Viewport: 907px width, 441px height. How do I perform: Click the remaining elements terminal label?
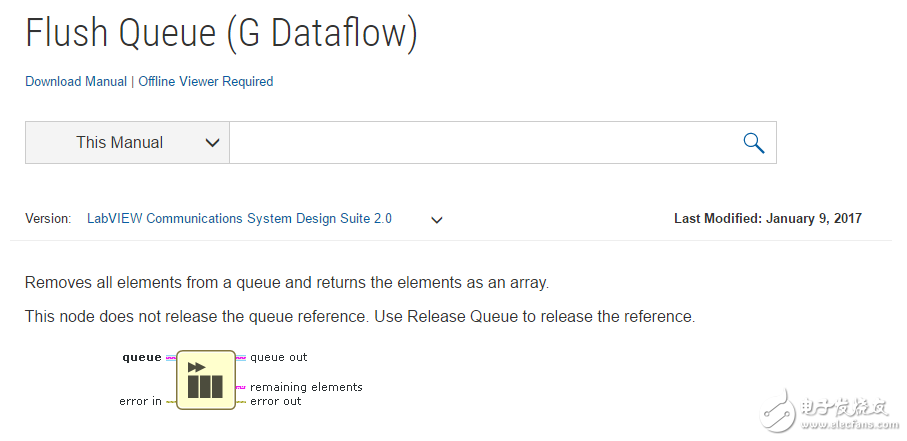point(306,387)
